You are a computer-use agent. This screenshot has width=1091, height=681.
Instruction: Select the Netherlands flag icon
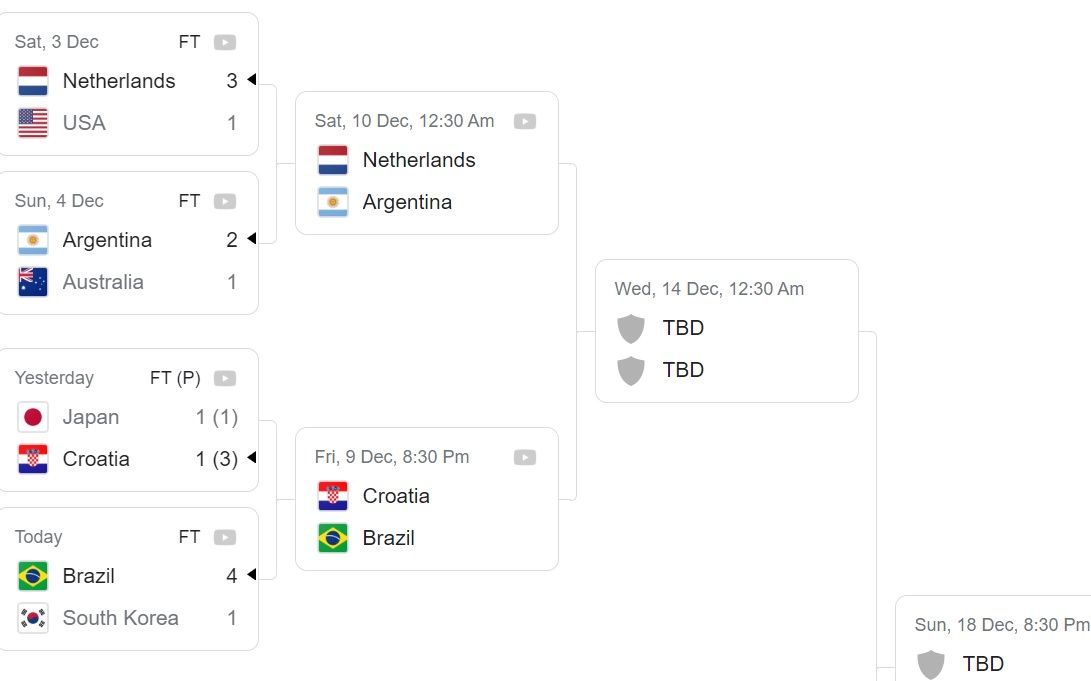tap(31, 81)
